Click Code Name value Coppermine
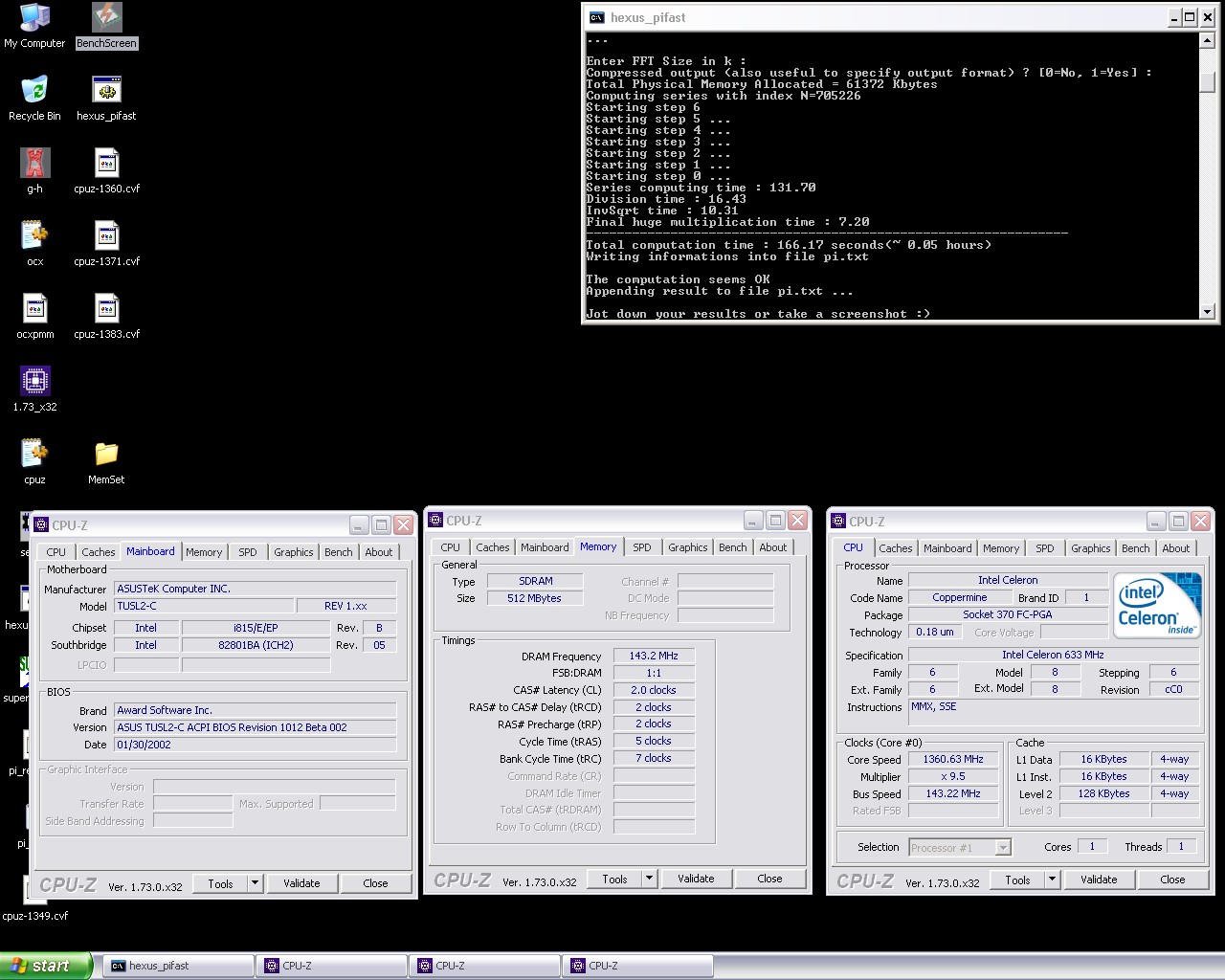The image size is (1225, 980). click(960, 597)
